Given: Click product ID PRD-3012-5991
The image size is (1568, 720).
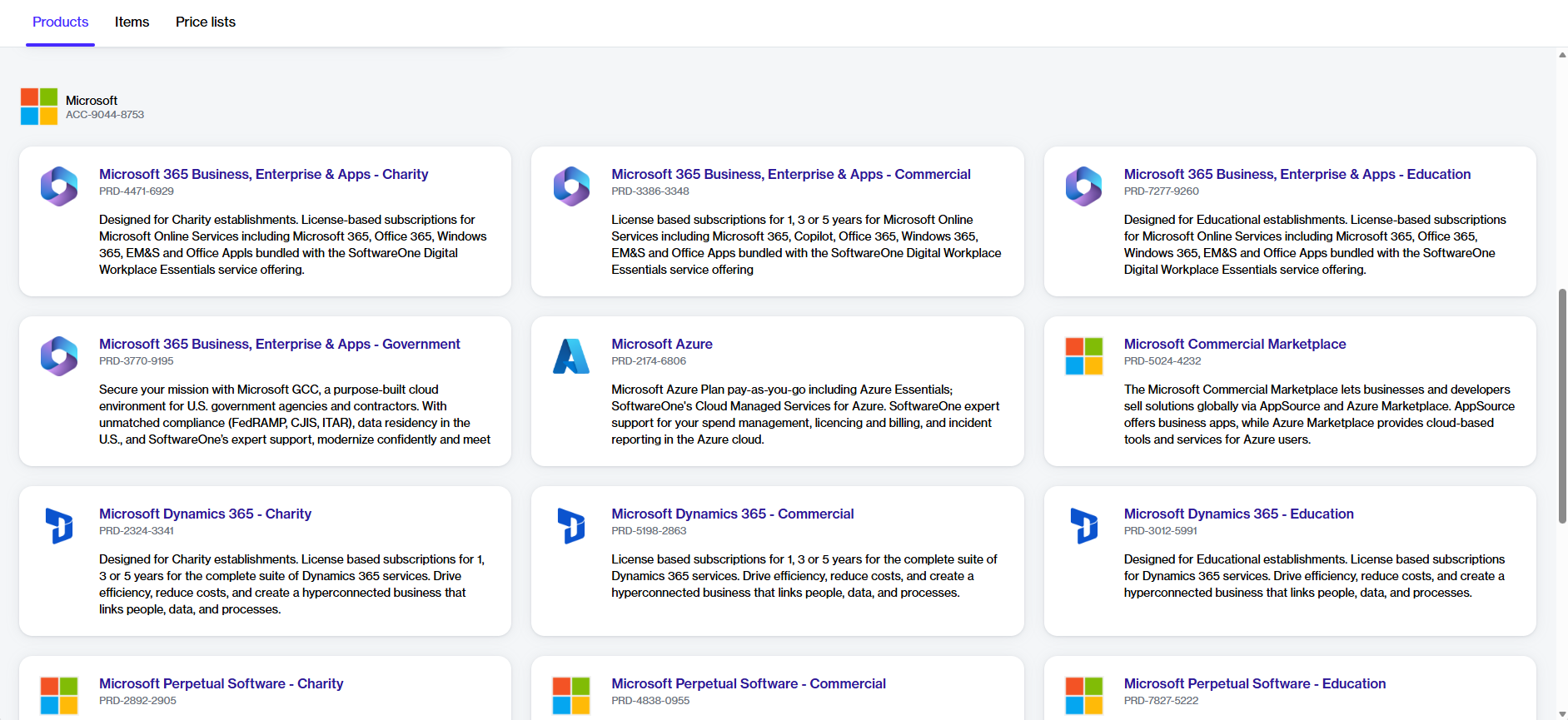Looking at the screenshot, I should [1160, 531].
